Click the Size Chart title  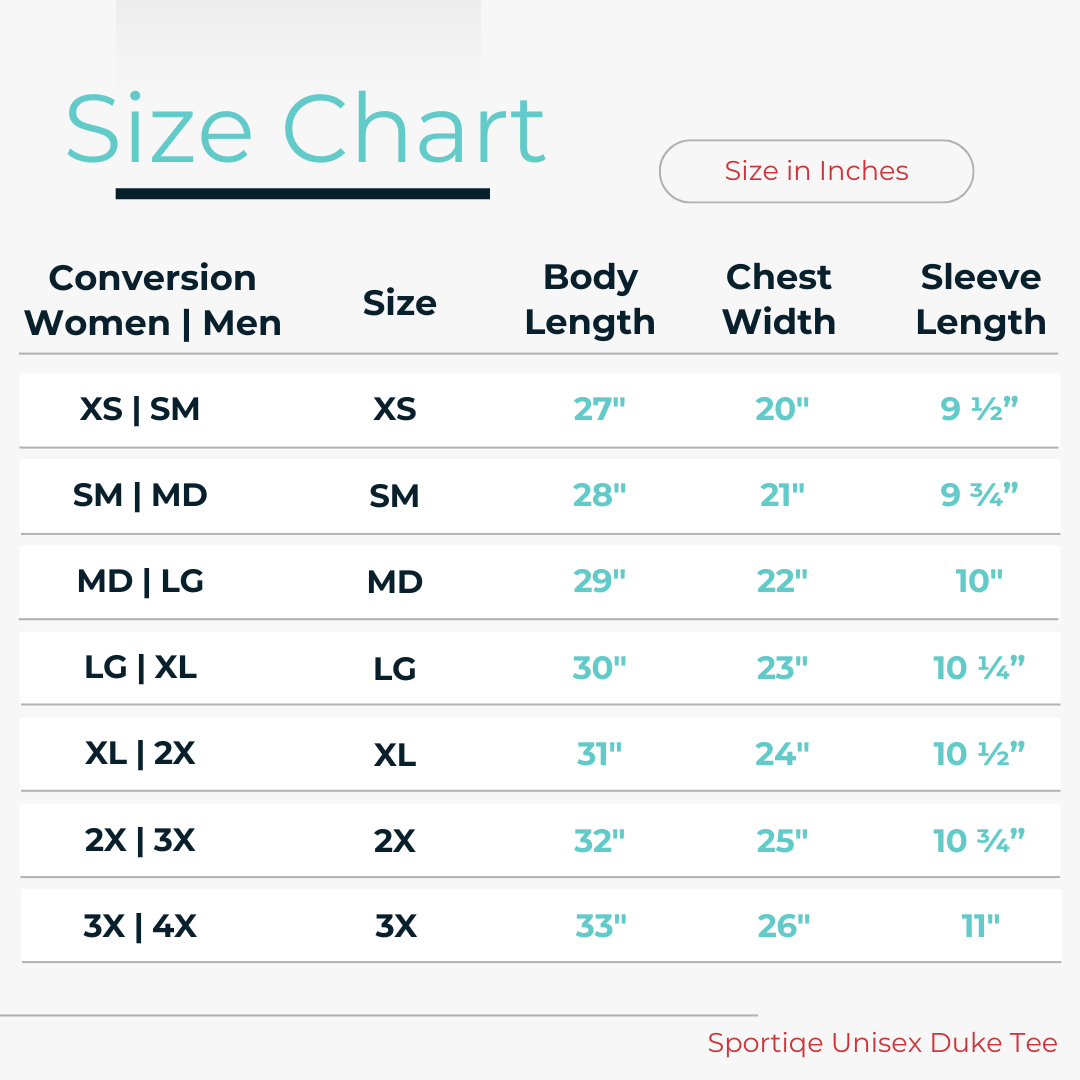point(305,130)
